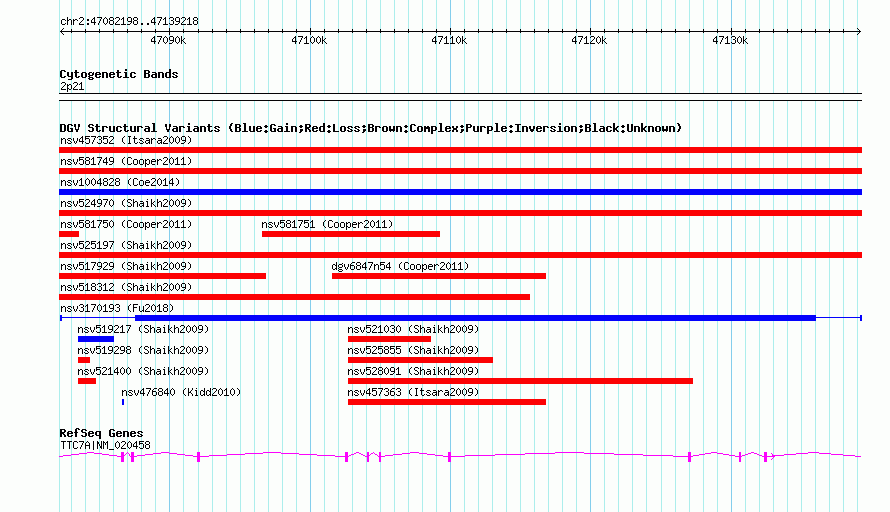The width and height of the screenshot is (890, 512).
Task: Open the nsv581749 (Cooper2011) variant label
Action: [x=126, y=161]
